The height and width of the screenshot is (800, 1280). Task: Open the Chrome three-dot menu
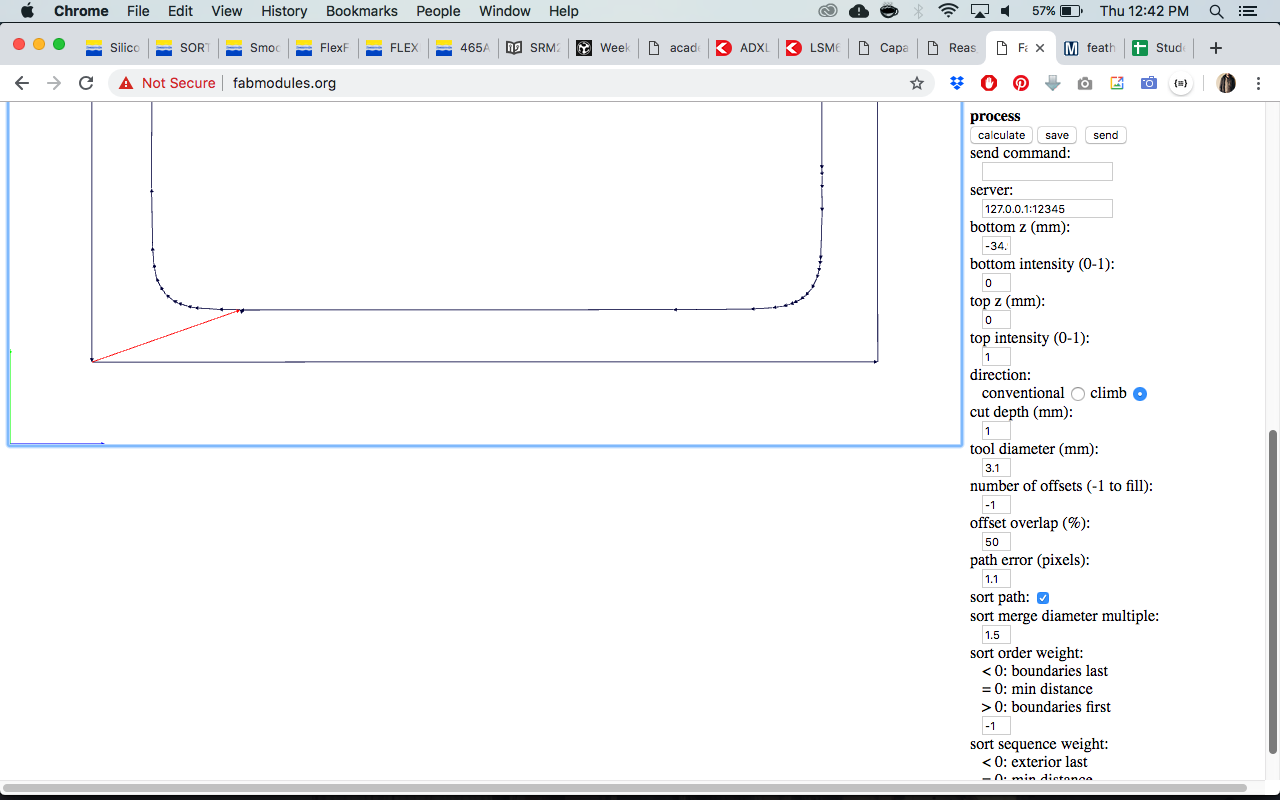1258,83
